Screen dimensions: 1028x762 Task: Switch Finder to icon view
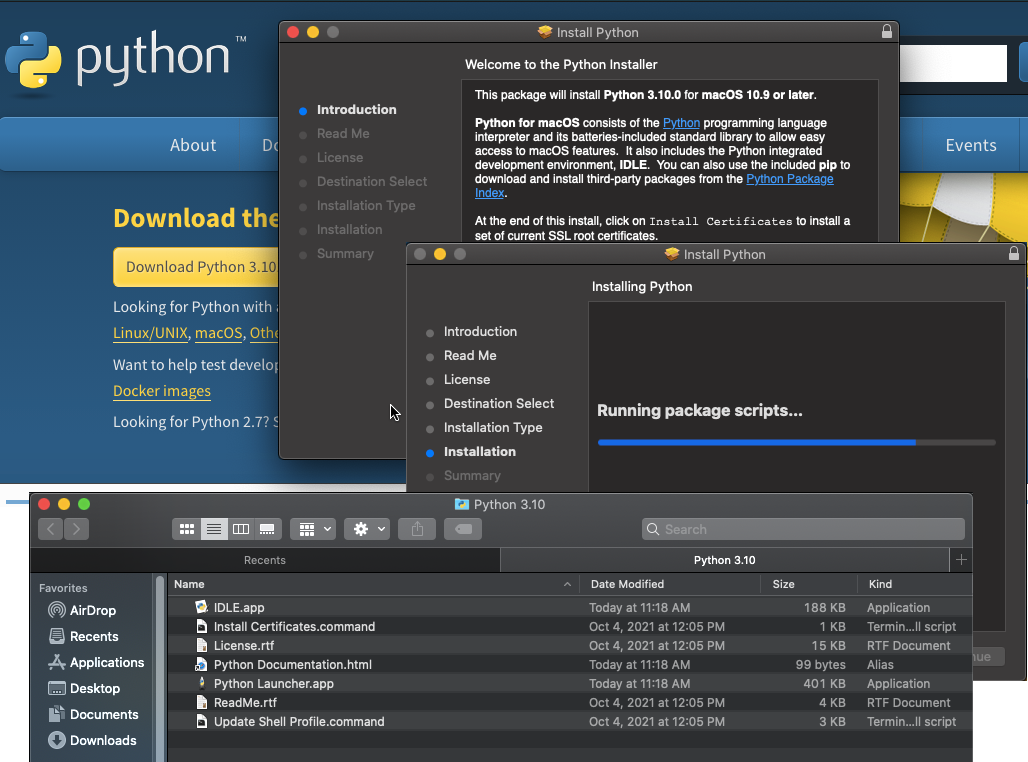187,529
